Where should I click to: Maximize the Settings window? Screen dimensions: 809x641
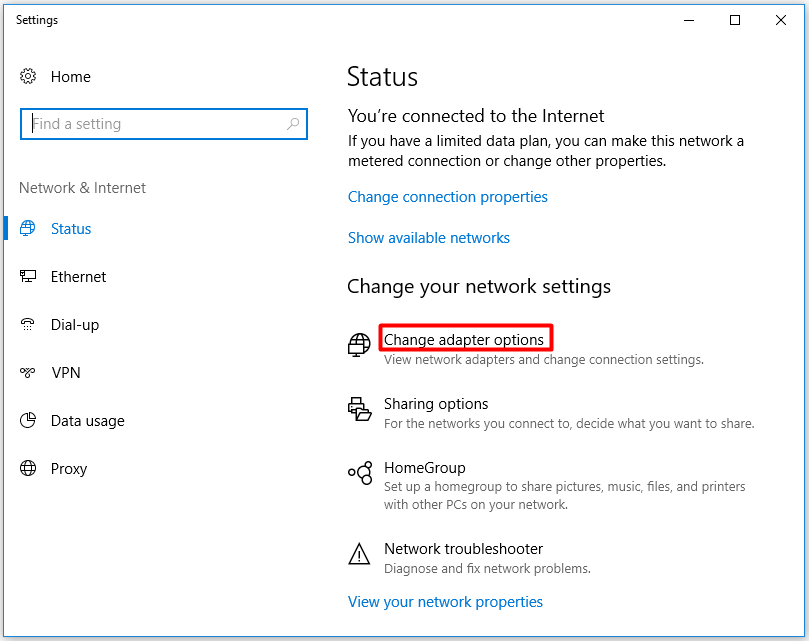coord(735,20)
